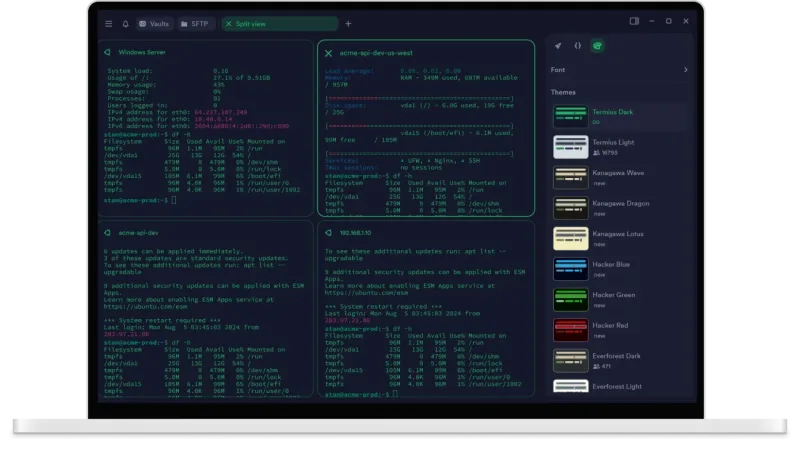Open the notifications bell icon

(126, 23)
